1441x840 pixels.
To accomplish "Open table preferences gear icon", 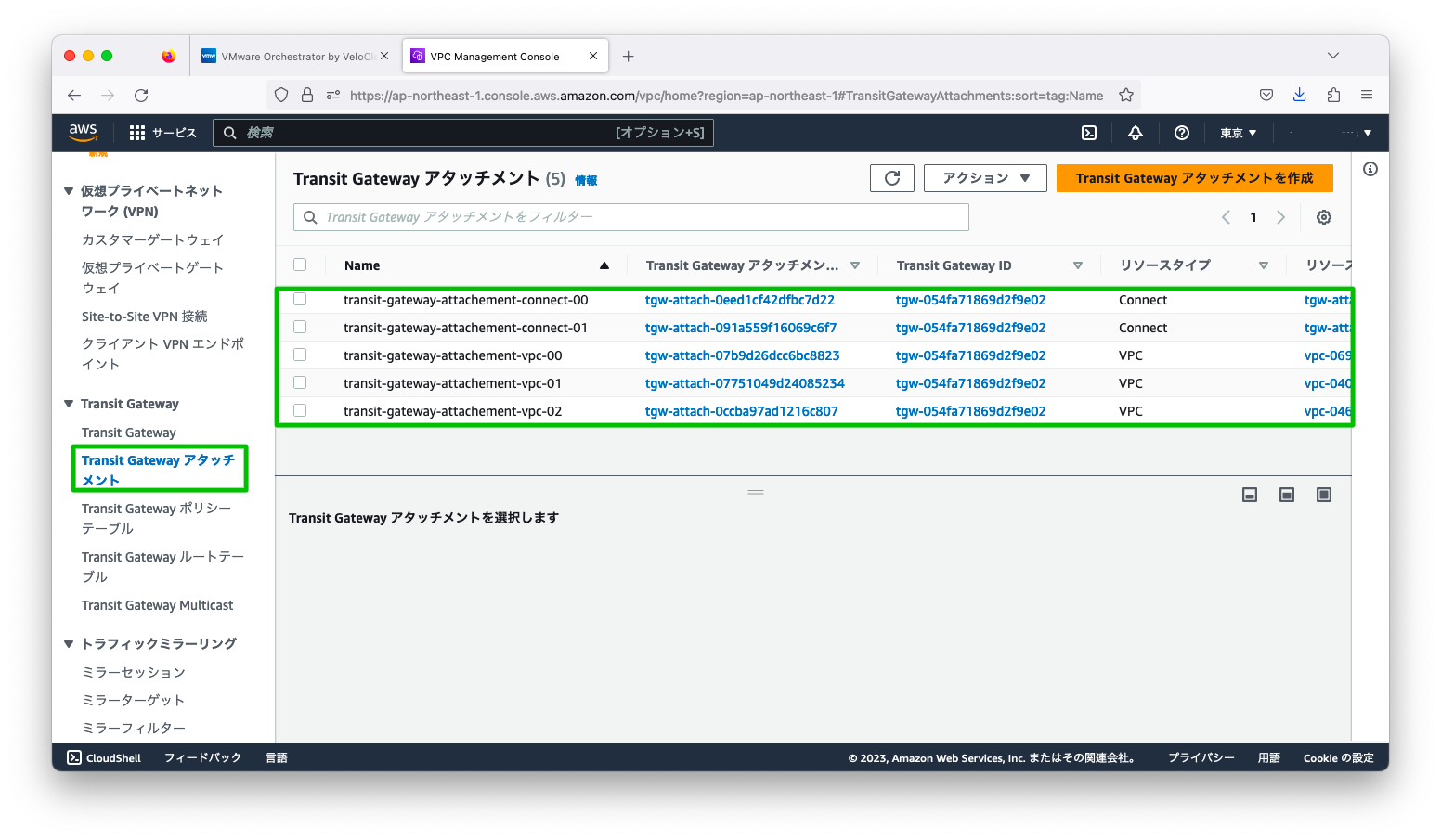I will (1324, 217).
